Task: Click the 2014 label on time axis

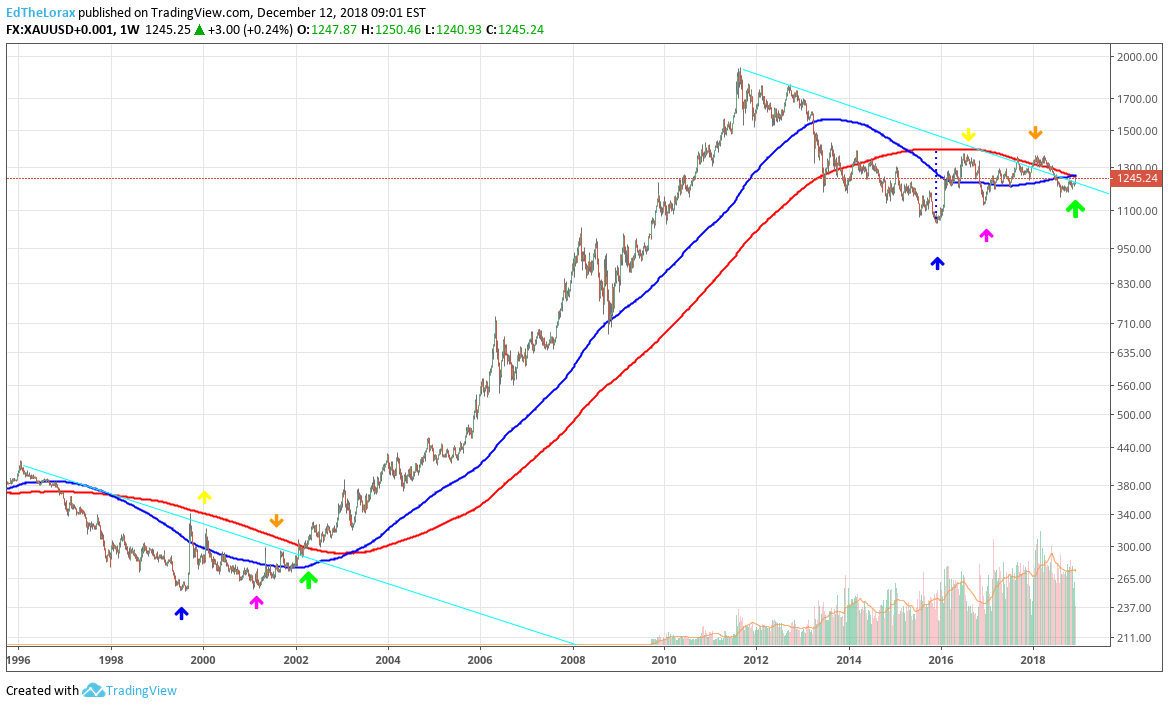Action: click(848, 660)
